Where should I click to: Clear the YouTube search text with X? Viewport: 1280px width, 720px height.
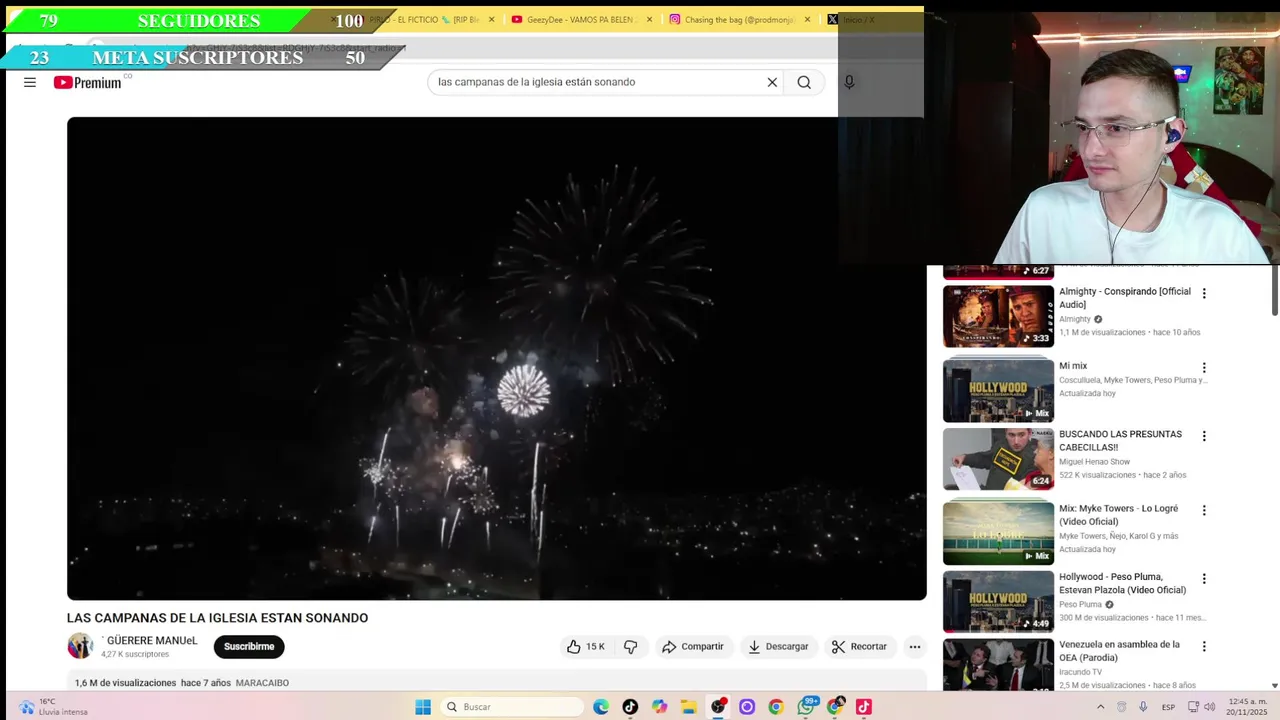click(772, 82)
